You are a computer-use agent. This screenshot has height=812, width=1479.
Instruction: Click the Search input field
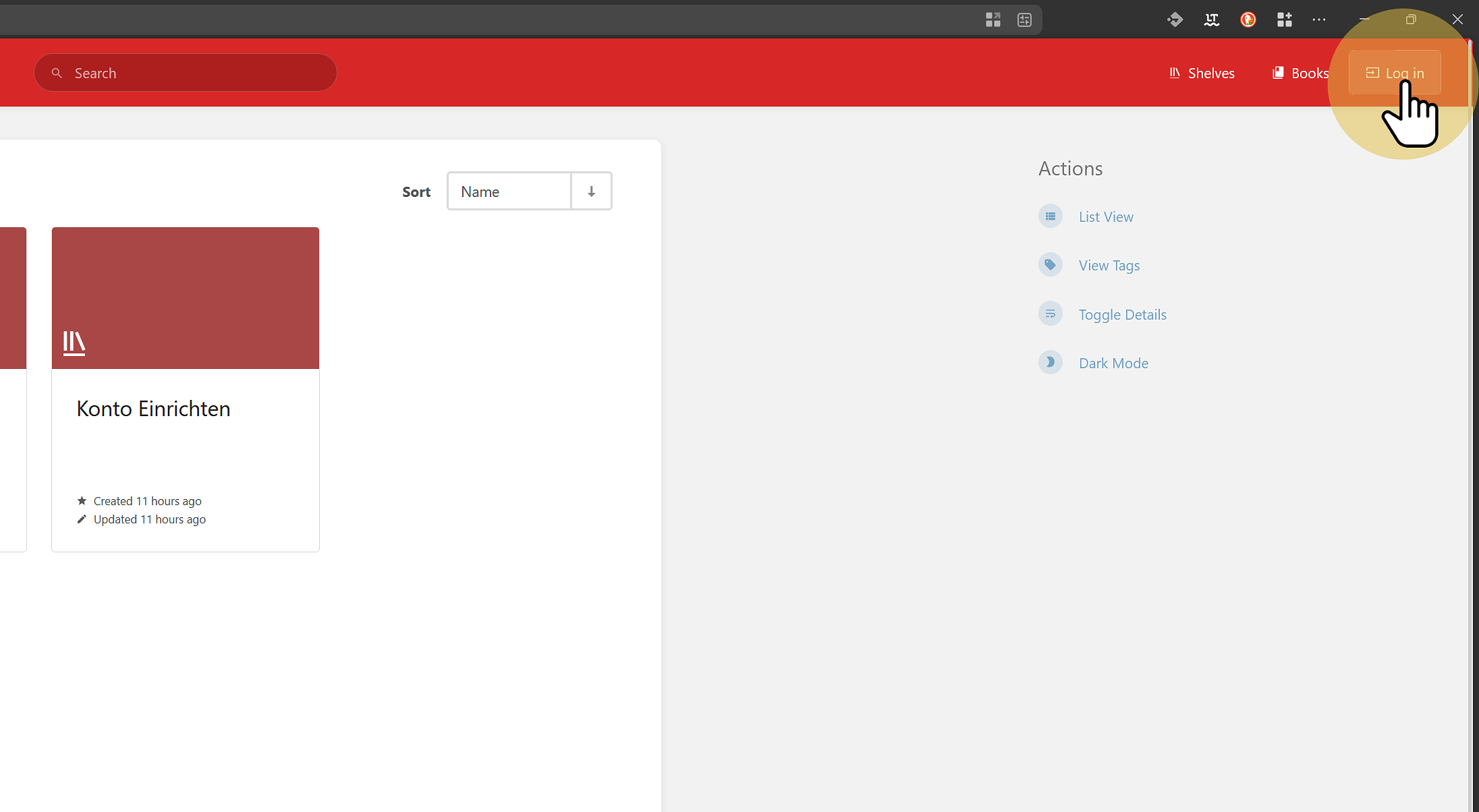pos(196,73)
